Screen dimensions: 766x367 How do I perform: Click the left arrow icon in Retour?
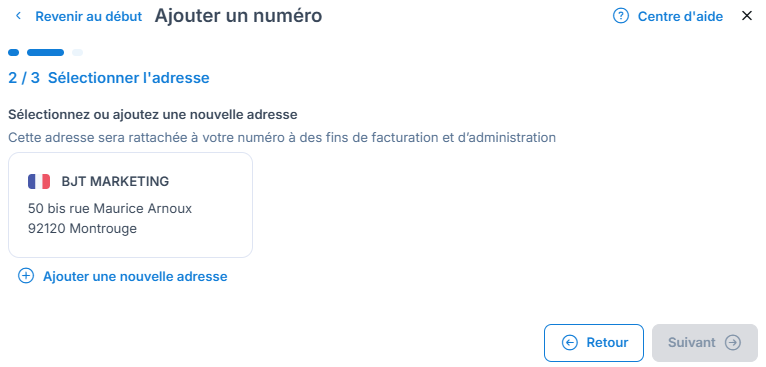[570, 343]
